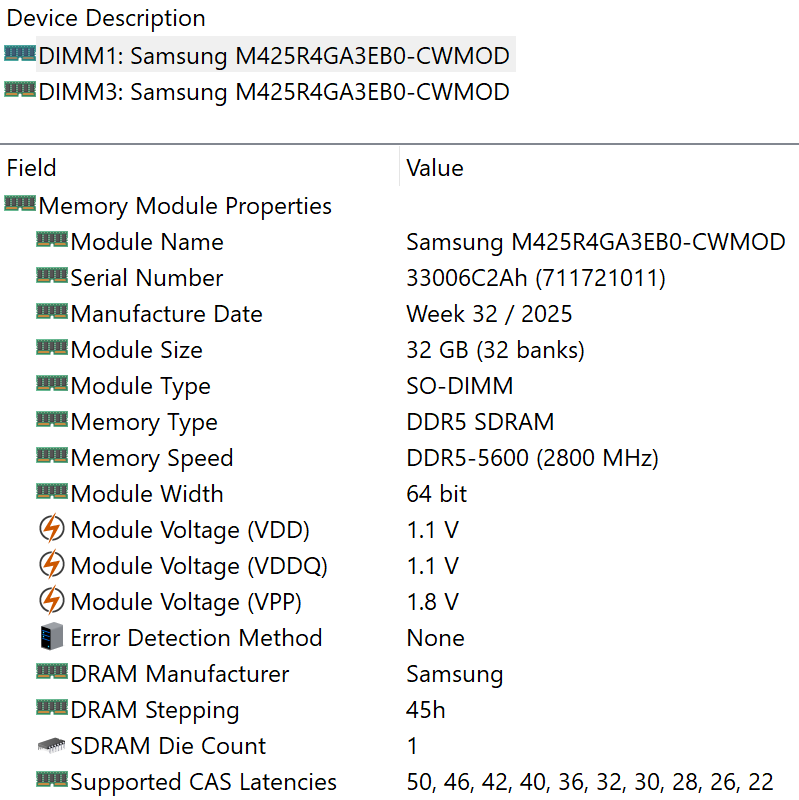The height and width of the screenshot is (800, 799).
Task: Select the Memory Module Properties group row
Action: [x=185, y=206]
